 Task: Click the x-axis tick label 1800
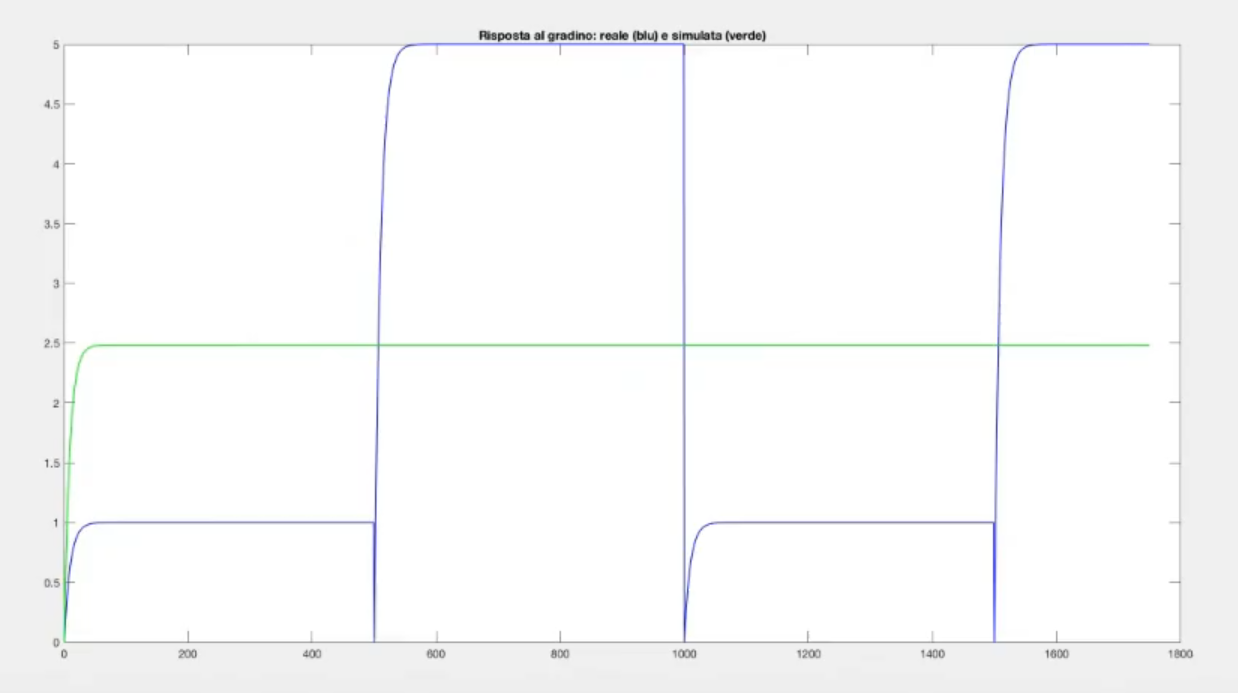click(x=1180, y=656)
